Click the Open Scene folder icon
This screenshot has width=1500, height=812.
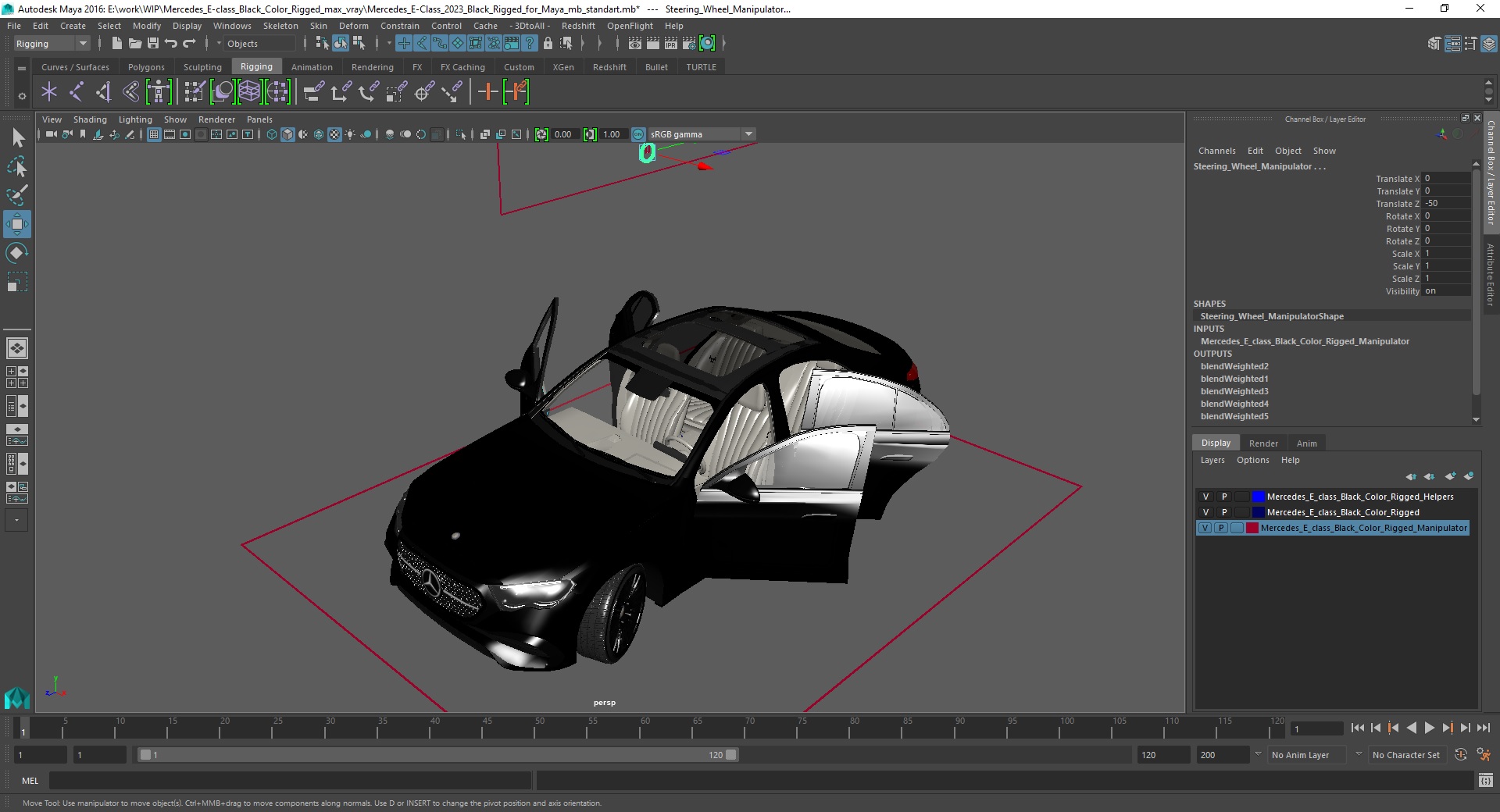tap(134, 44)
